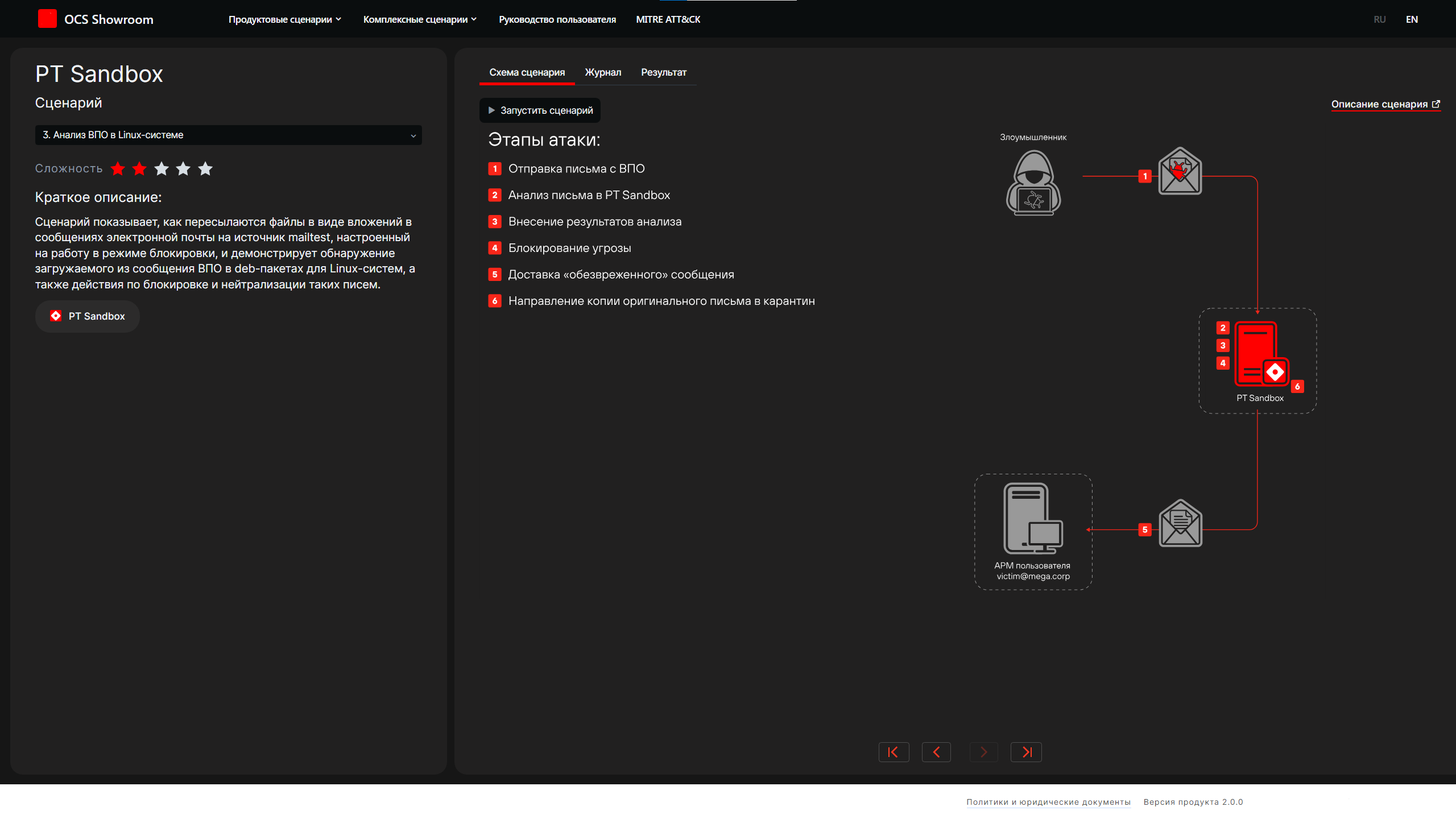Click the PT Sandbox product chip
This screenshot has height=819, width=1456.
[88, 316]
